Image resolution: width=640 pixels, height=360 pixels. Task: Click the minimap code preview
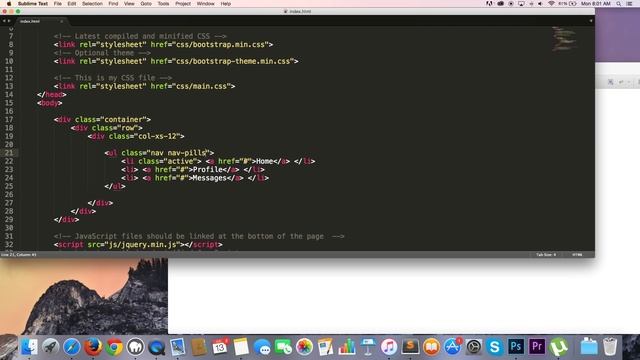click(x=564, y=39)
